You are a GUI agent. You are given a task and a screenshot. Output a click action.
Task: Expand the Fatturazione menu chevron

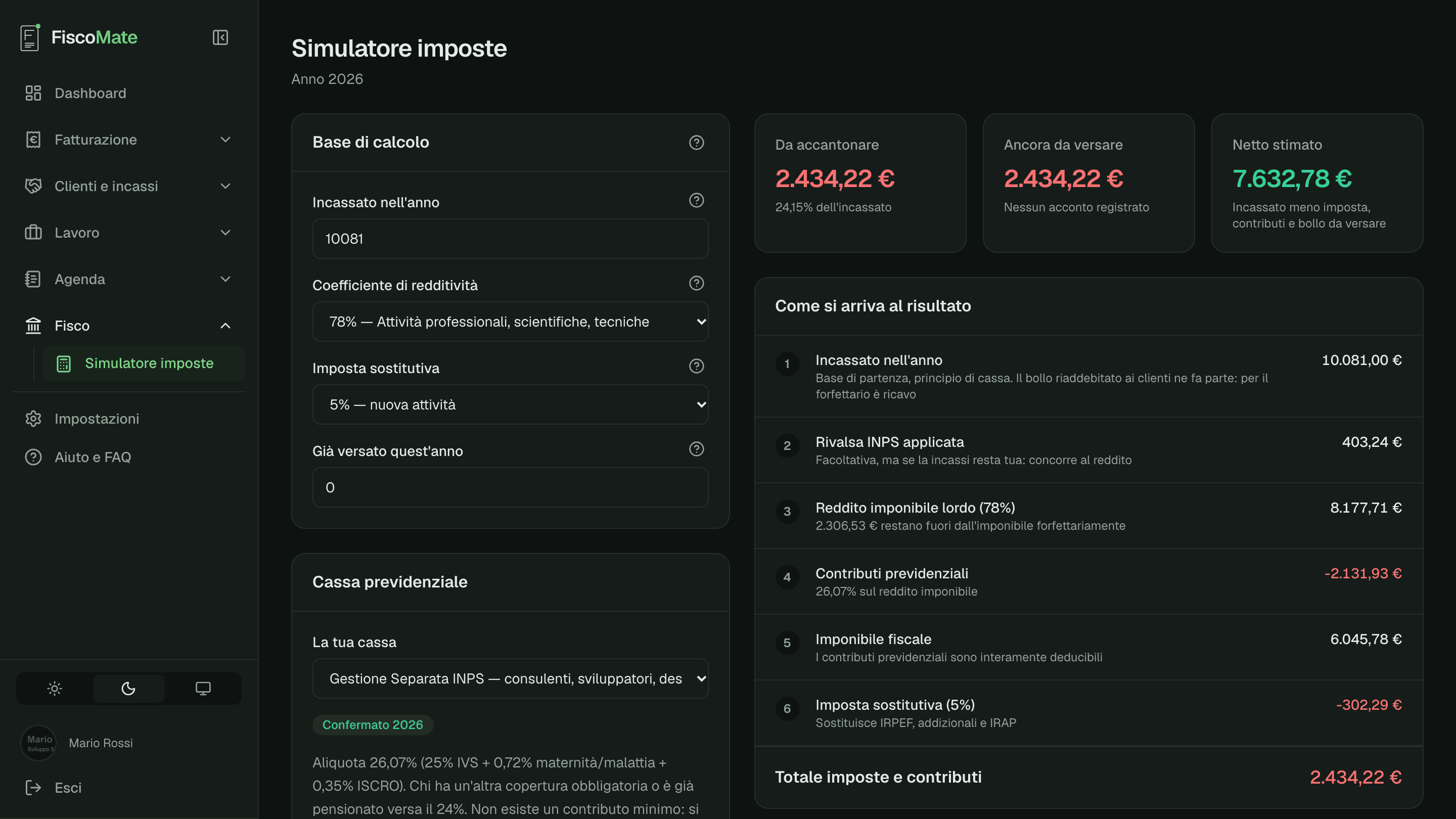[225, 140]
